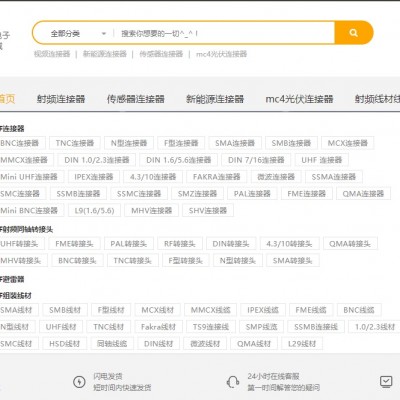The height and width of the screenshot is (400, 400).
Task: Select the SMA连接器 category tag
Action: [235, 143]
